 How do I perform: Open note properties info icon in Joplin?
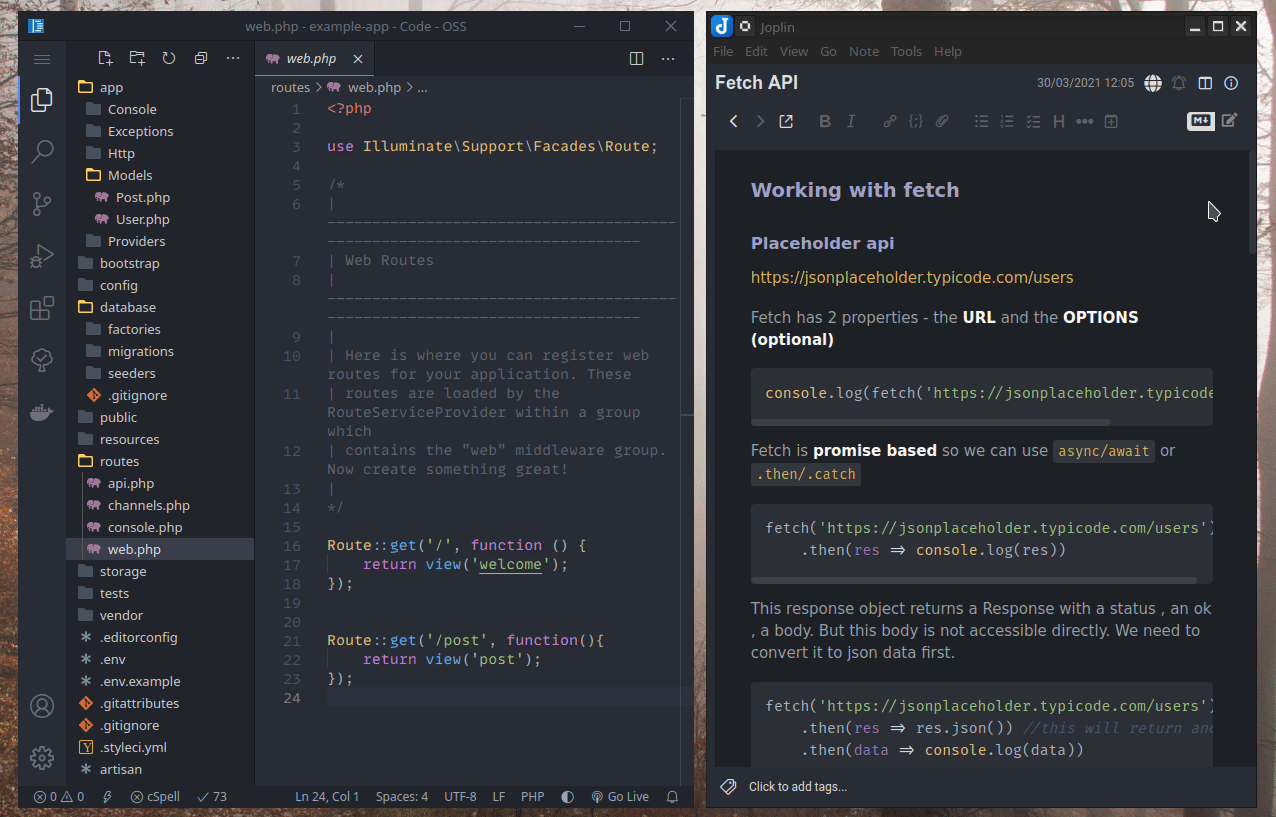tap(1232, 83)
